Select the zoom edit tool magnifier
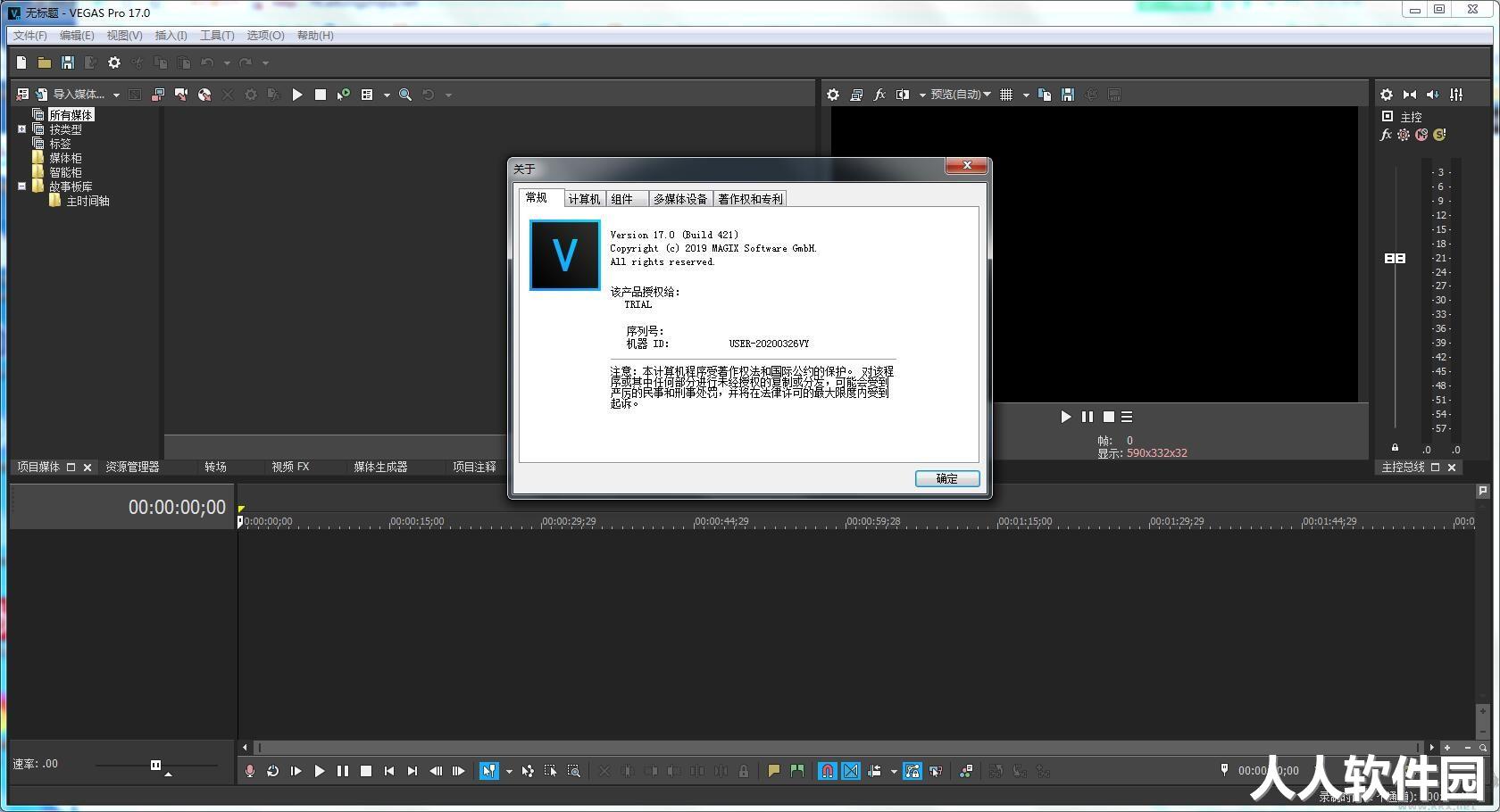This screenshot has width=1500, height=812. point(574,771)
